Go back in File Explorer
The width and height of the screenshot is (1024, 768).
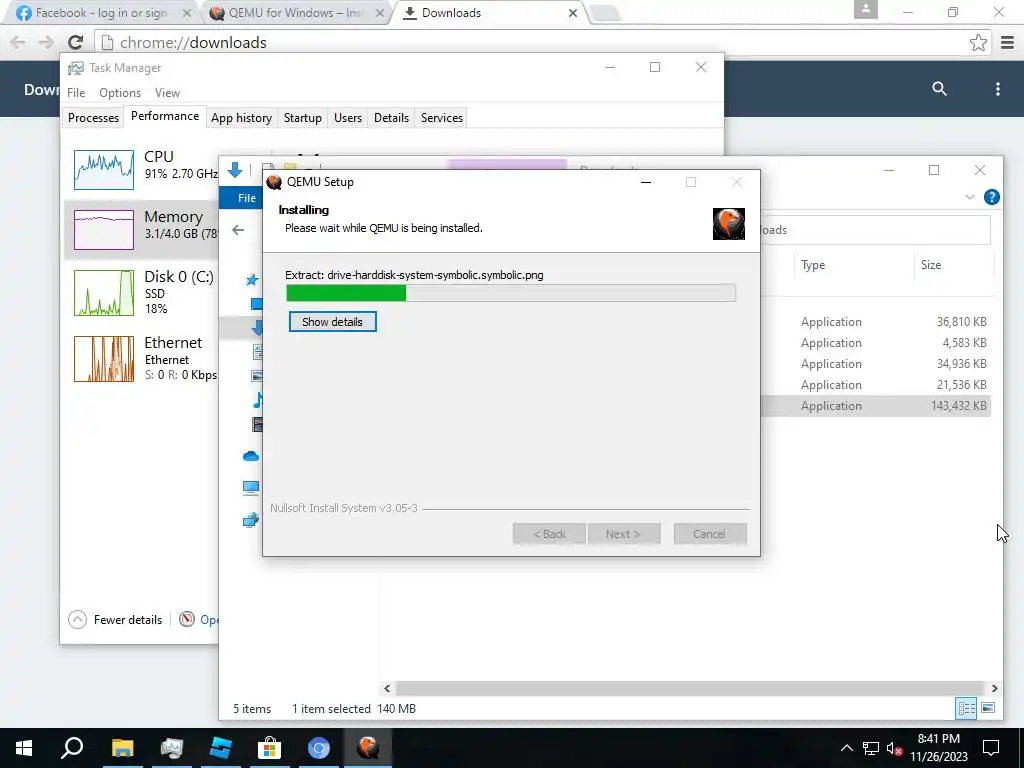(238, 230)
